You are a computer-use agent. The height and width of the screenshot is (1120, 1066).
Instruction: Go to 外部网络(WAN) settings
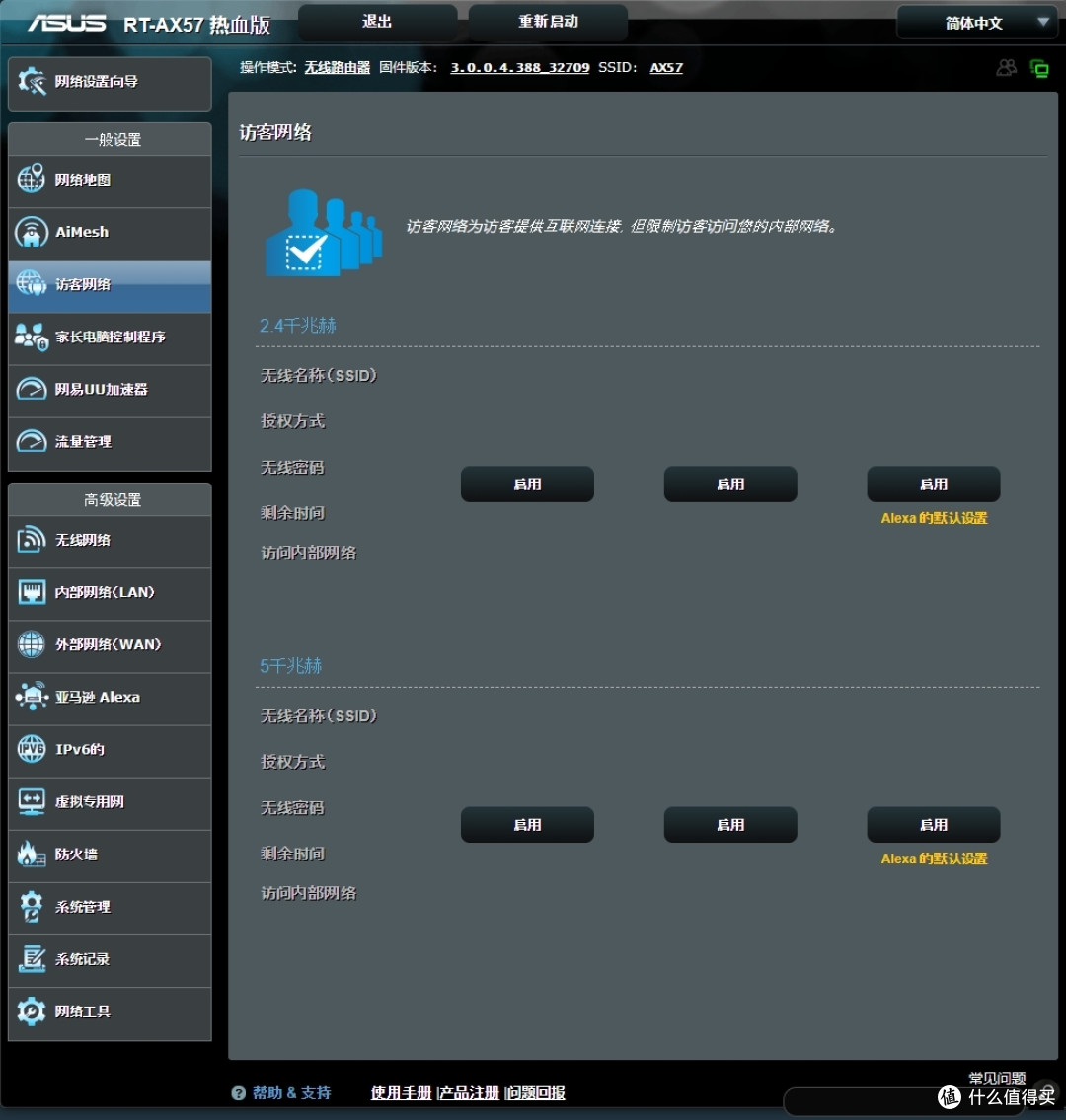[110, 645]
